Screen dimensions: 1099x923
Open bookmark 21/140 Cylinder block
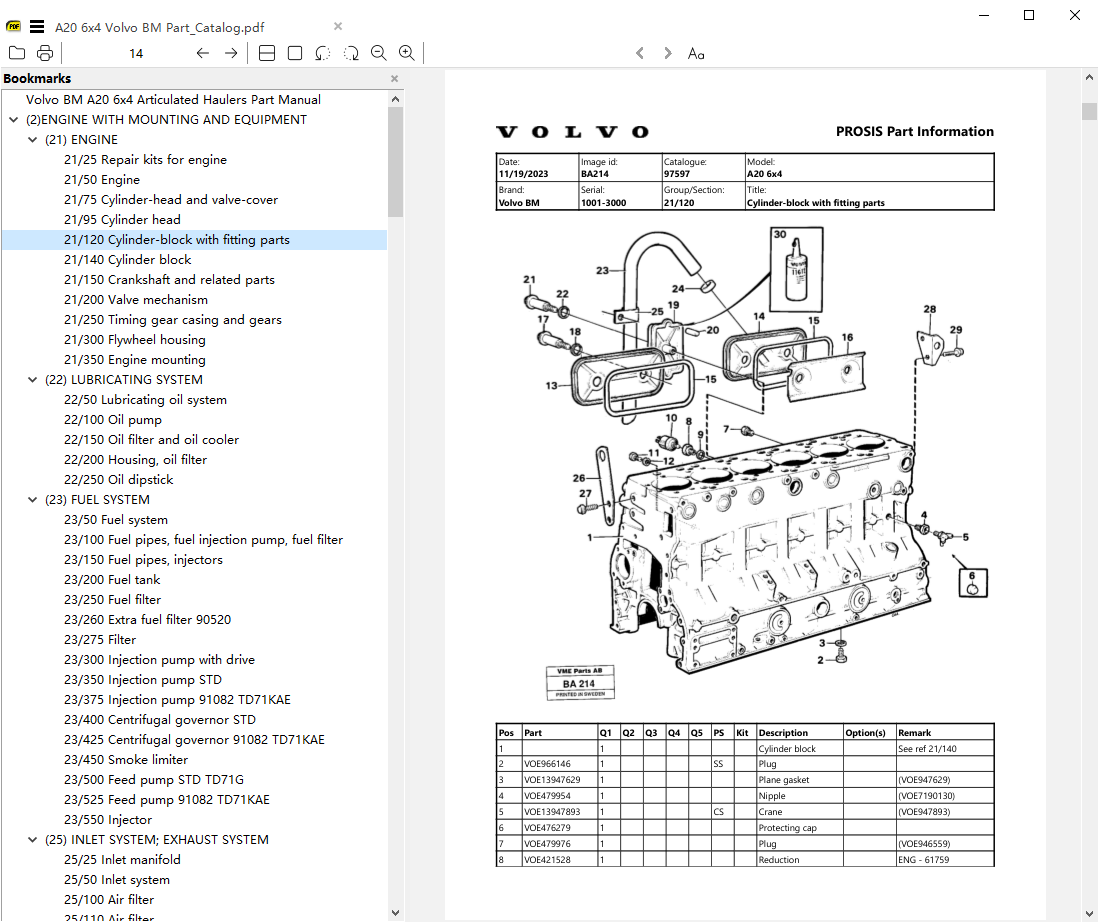click(128, 259)
